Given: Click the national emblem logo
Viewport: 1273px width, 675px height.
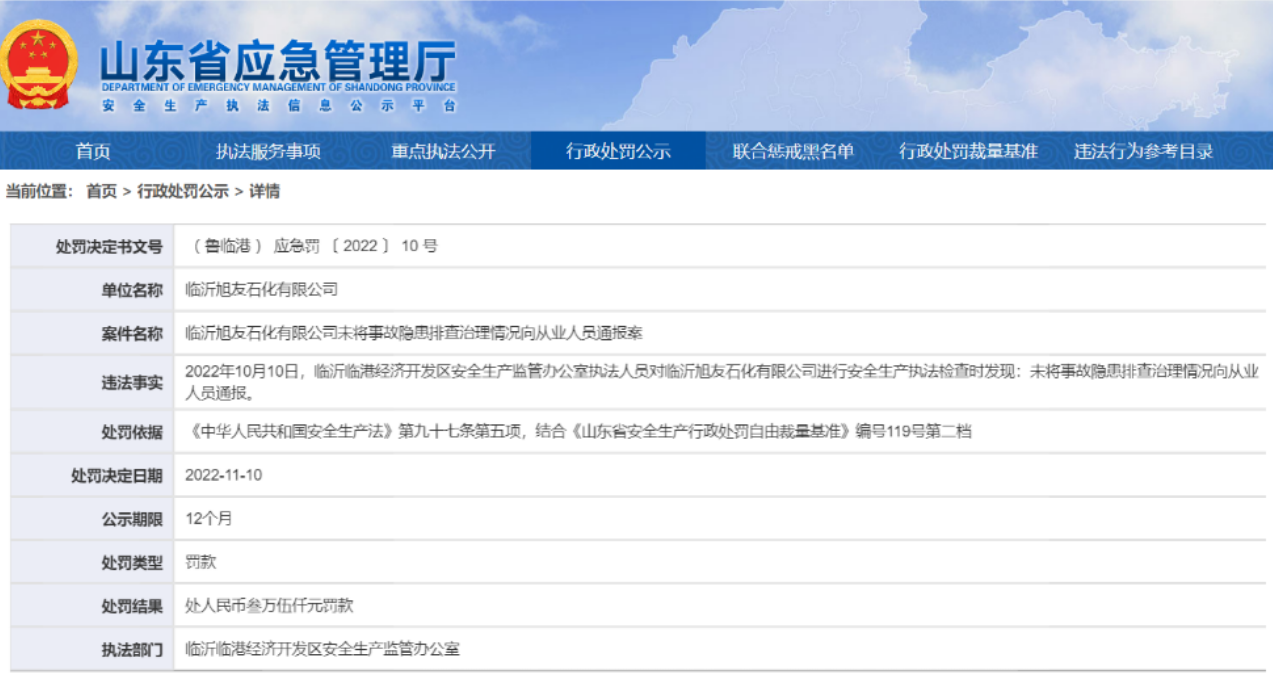Looking at the screenshot, I should click(x=37, y=64).
